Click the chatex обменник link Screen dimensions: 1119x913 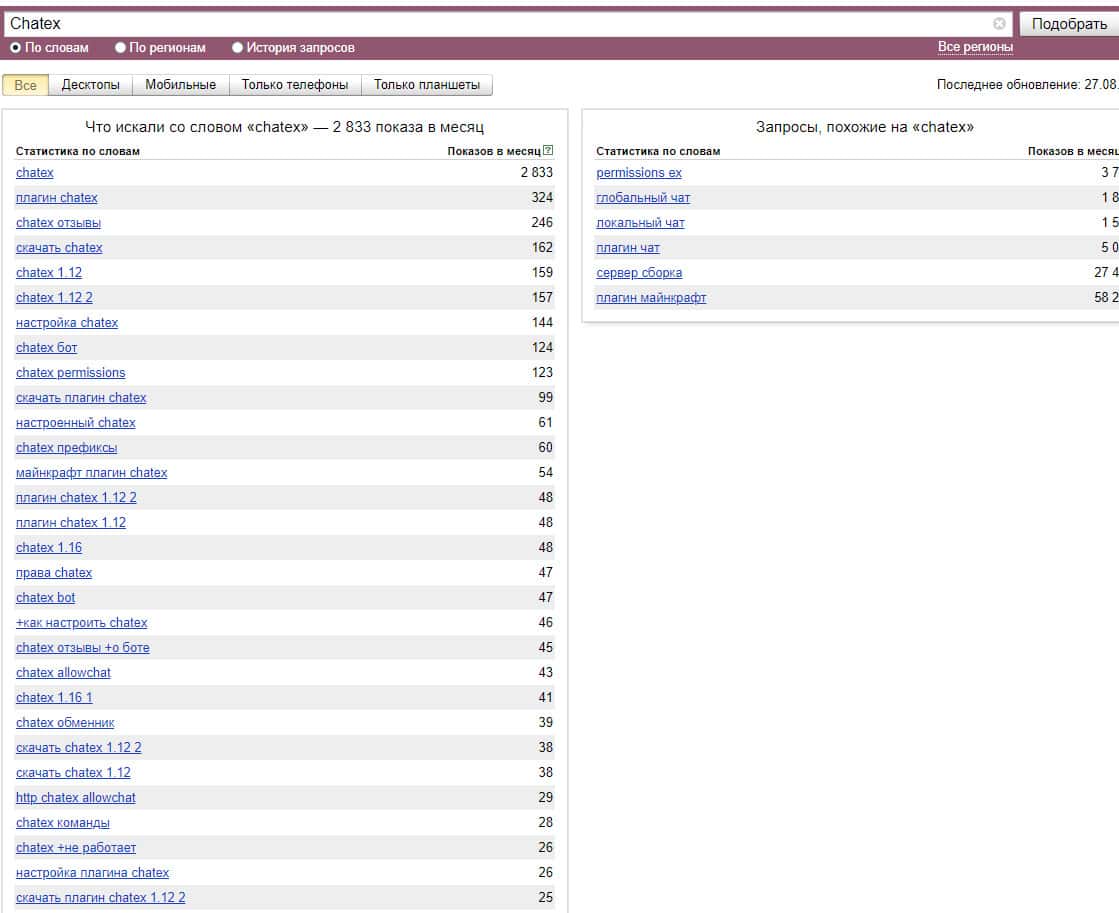(65, 723)
